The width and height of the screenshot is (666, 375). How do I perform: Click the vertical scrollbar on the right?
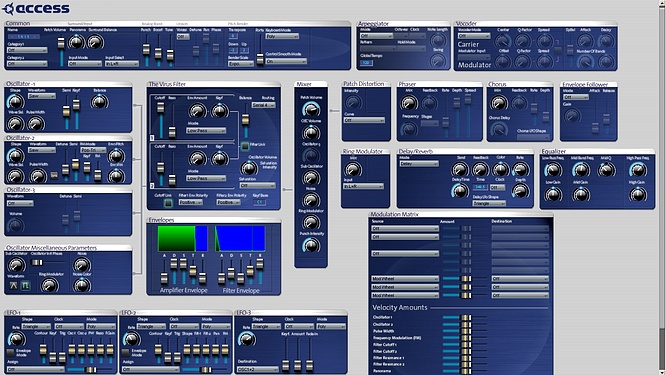coord(662,187)
